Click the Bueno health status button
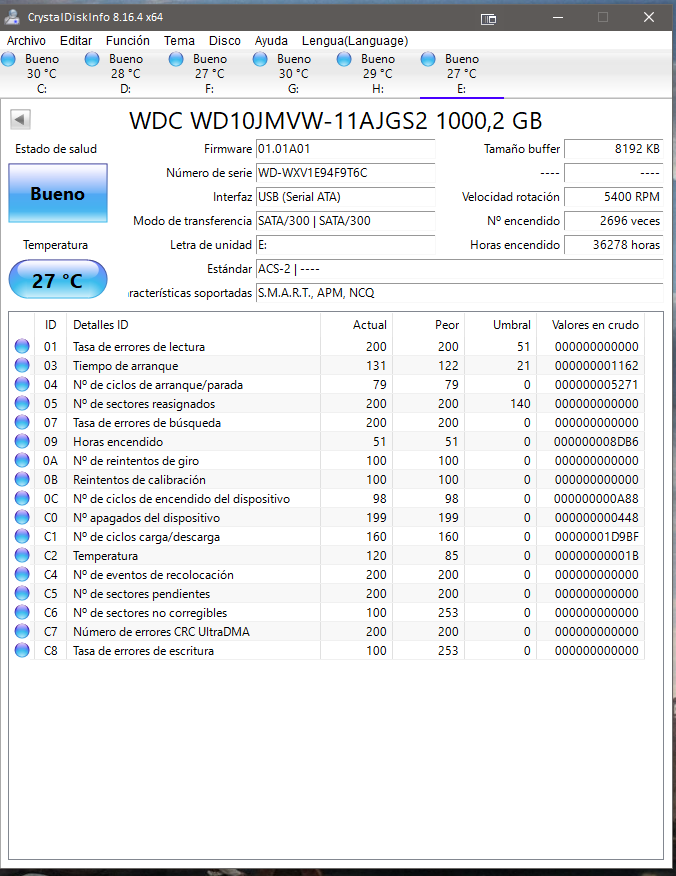676x876 pixels. (58, 193)
